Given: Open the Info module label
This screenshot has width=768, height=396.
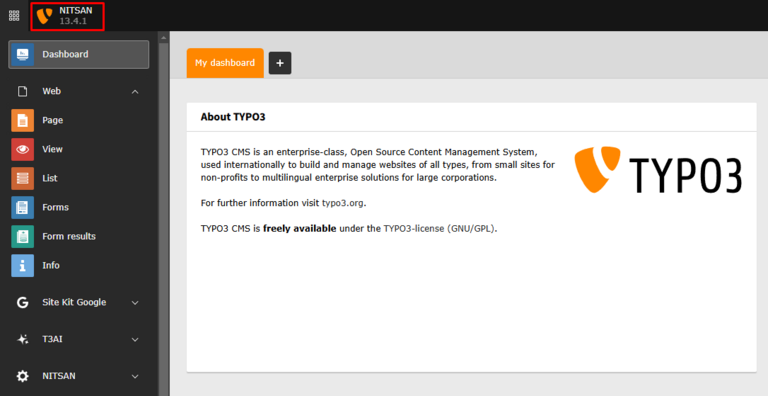Looking at the screenshot, I should point(51,265).
